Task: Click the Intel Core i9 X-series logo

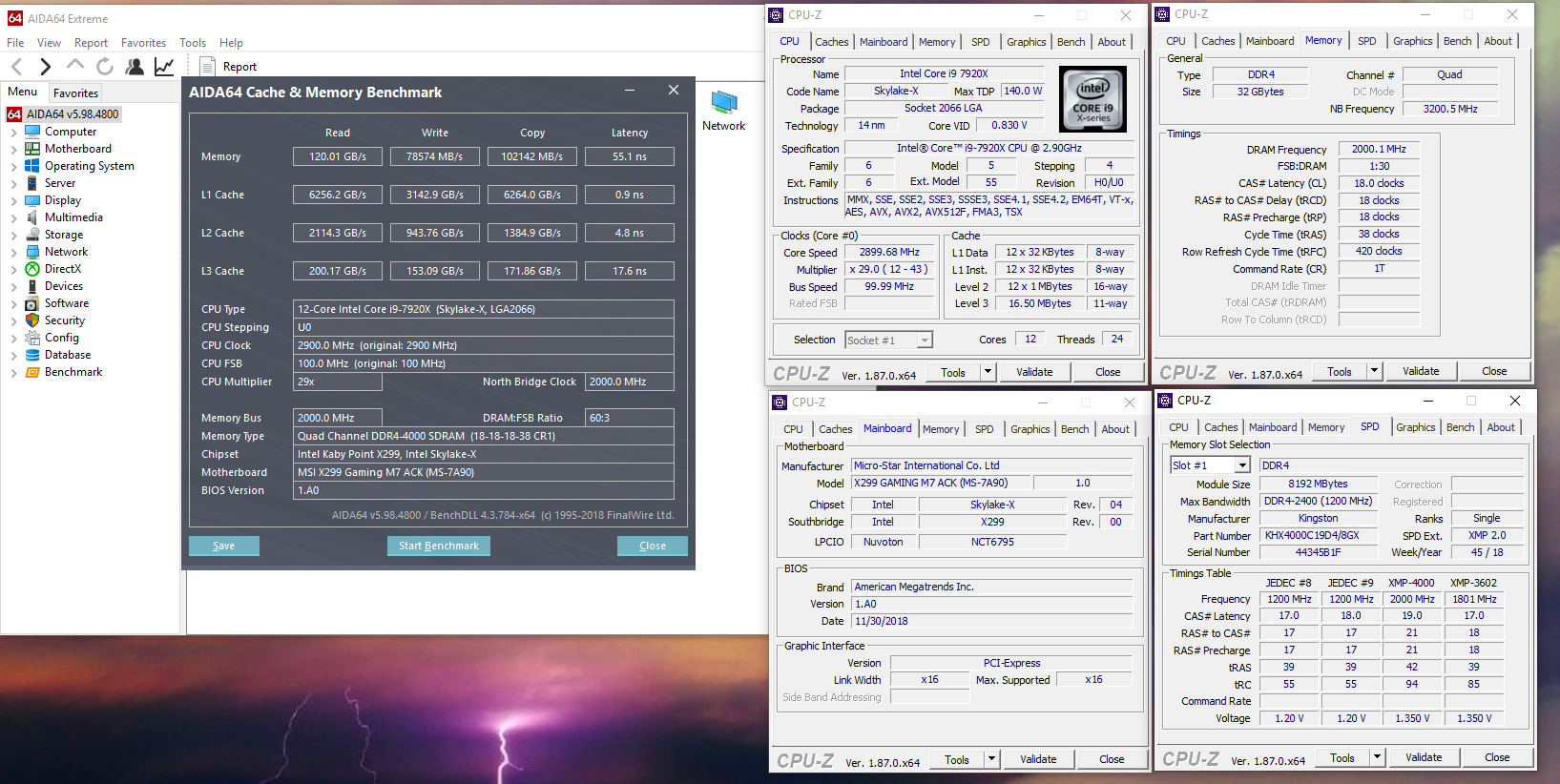Action: (1093, 98)
